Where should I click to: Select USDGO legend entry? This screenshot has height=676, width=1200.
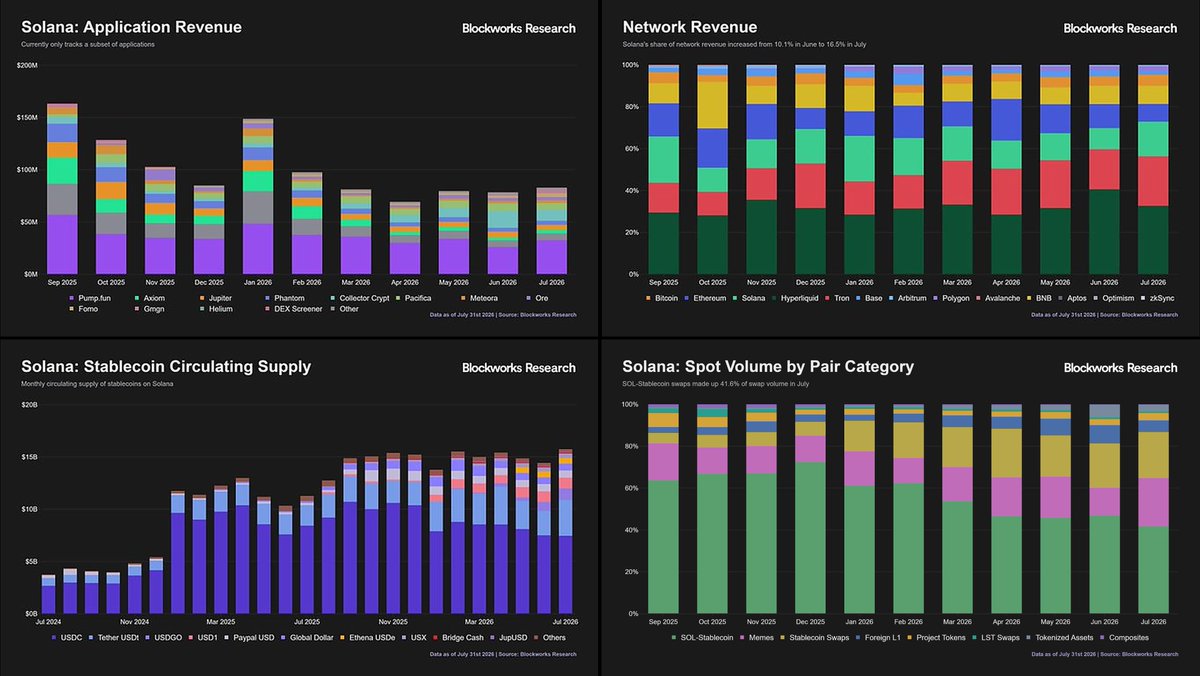[163, 638]
